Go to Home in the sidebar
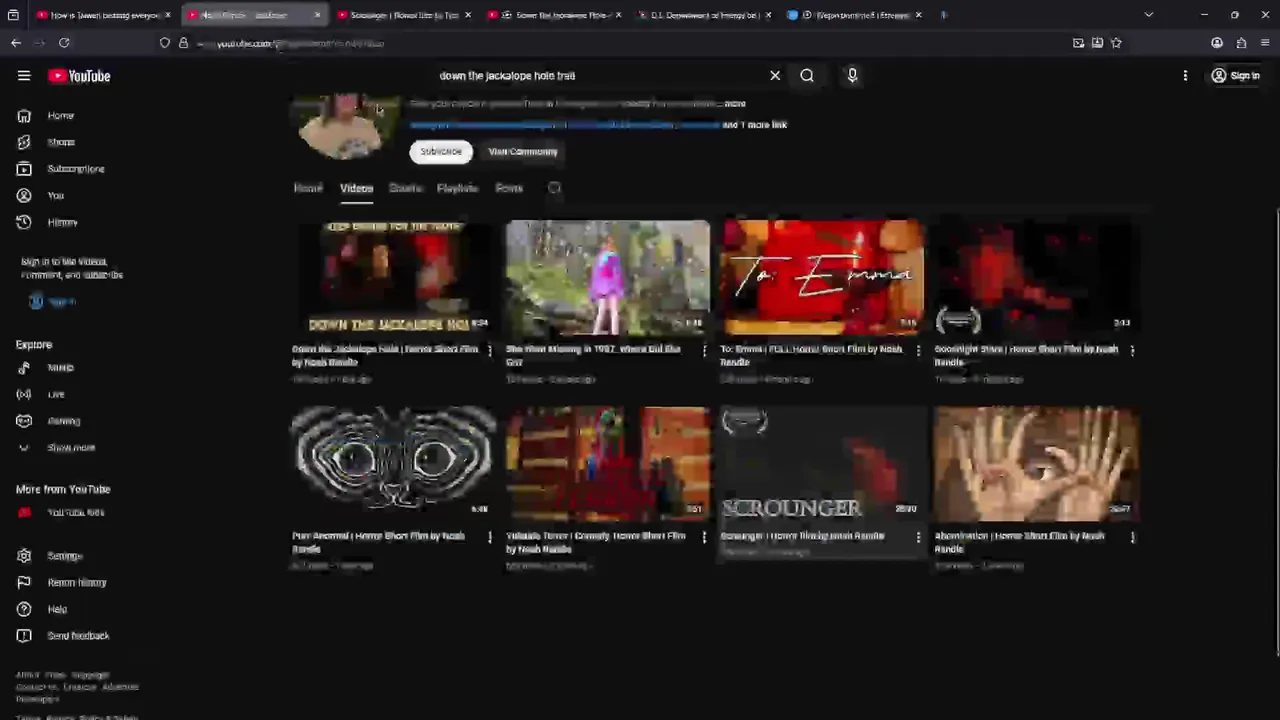Viewport: 1280px width, 720px height. 60,116
